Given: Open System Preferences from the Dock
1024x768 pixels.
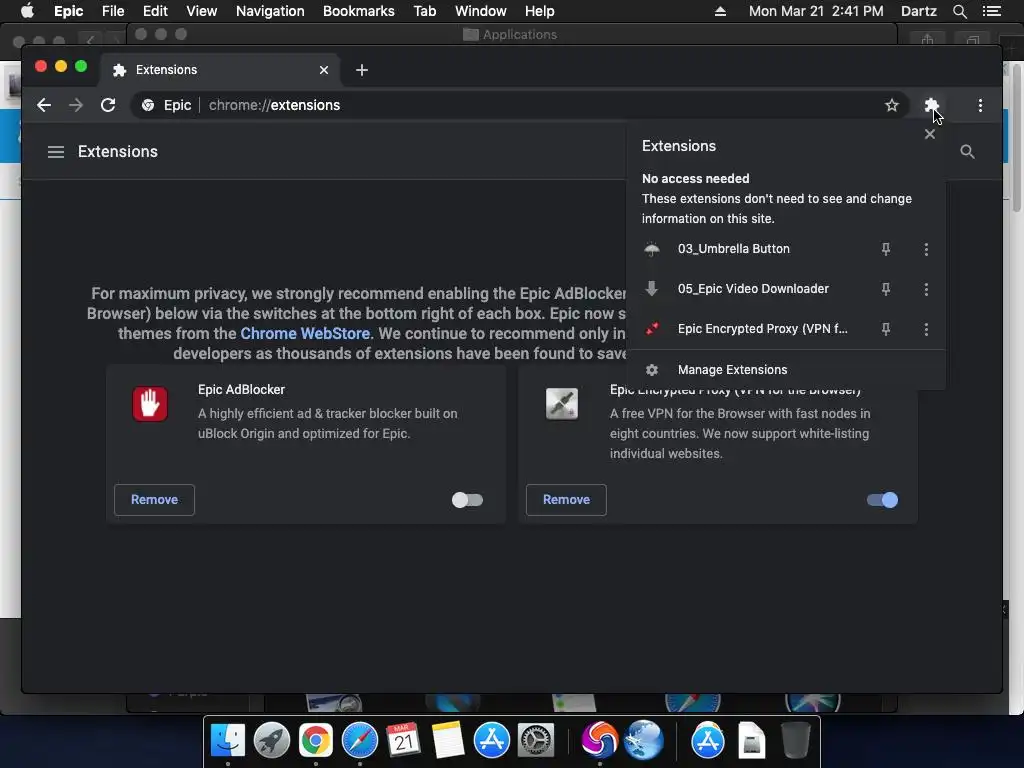Looking at the screenshot, I should tap(536, 741).
